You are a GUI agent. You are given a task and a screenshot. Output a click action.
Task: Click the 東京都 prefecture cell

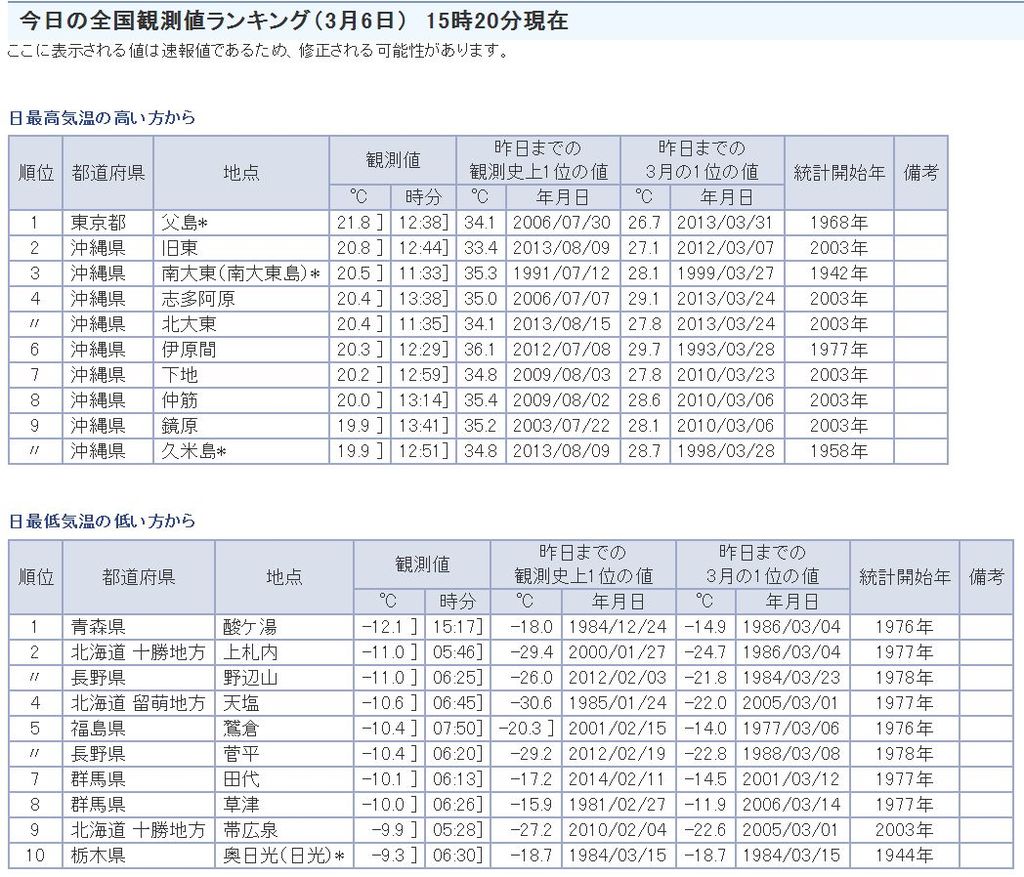coord(98,222)
